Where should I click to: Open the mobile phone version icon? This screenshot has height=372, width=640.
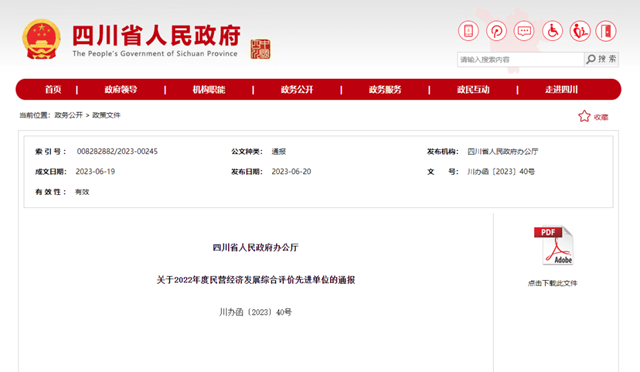point(468,31)
